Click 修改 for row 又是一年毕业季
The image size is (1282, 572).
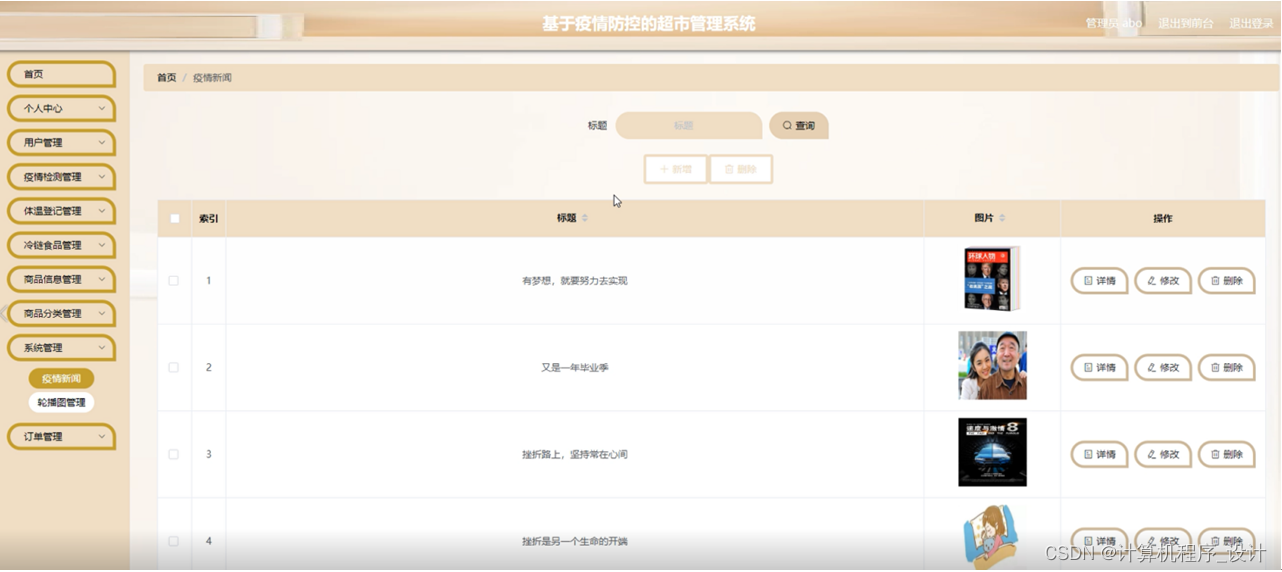(1163, 368)
